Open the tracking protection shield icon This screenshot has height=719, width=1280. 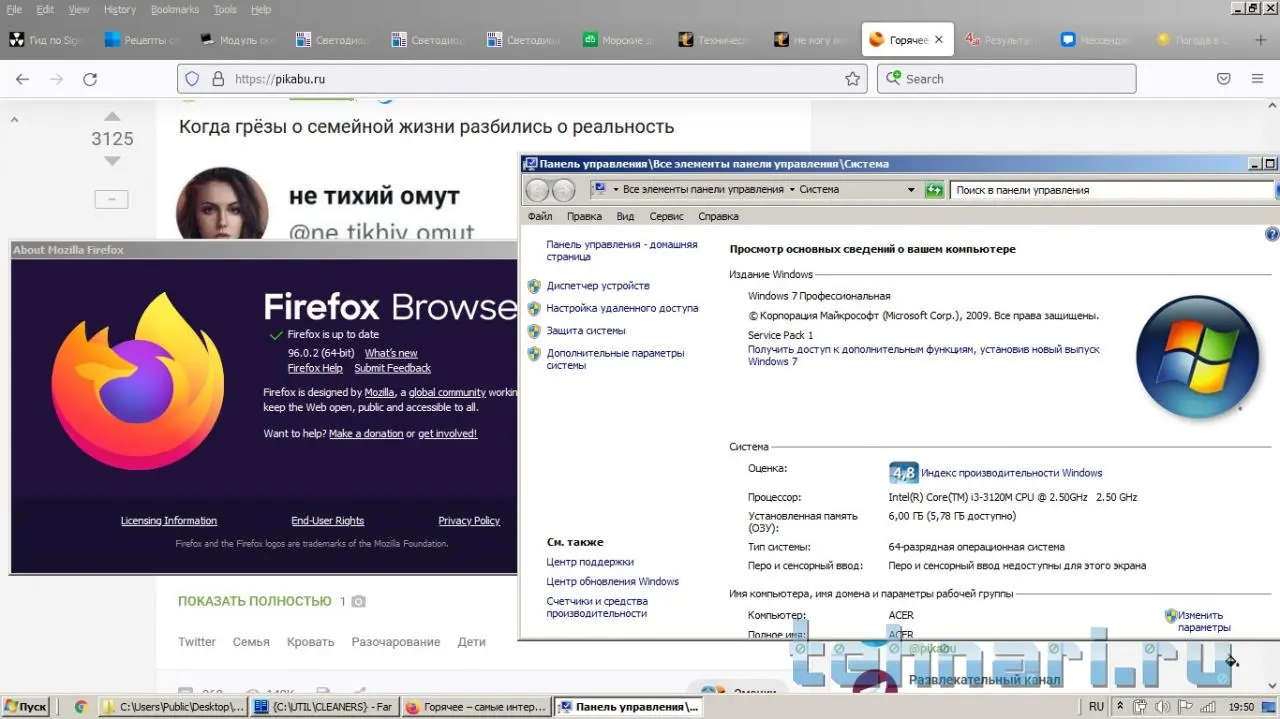click(192, 79)
